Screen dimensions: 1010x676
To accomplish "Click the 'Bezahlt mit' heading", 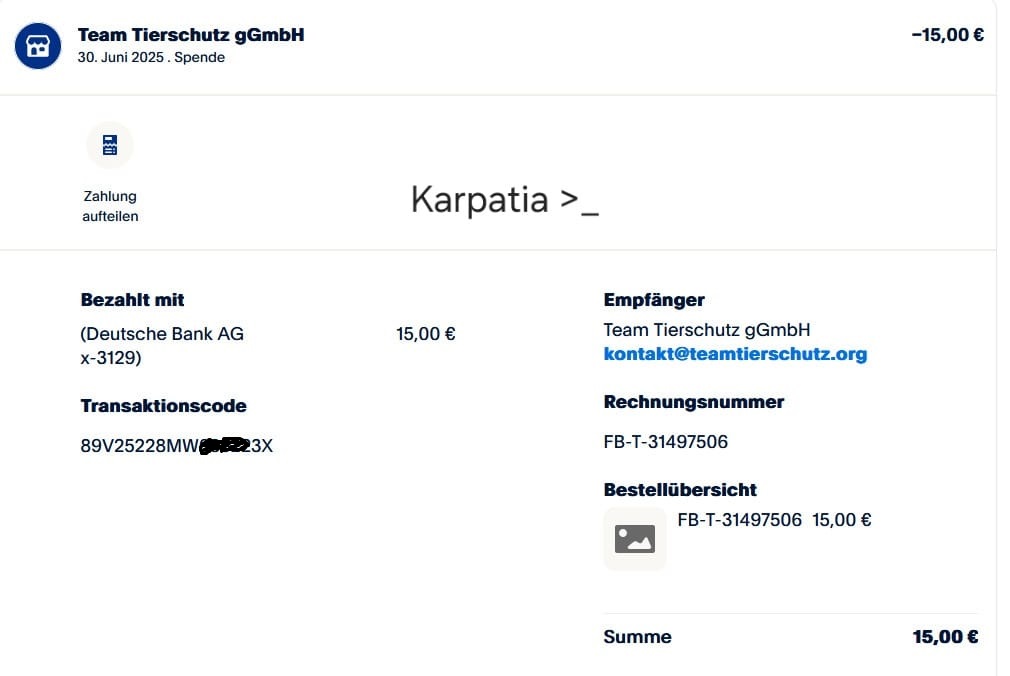I will click(x=132, y=300).
